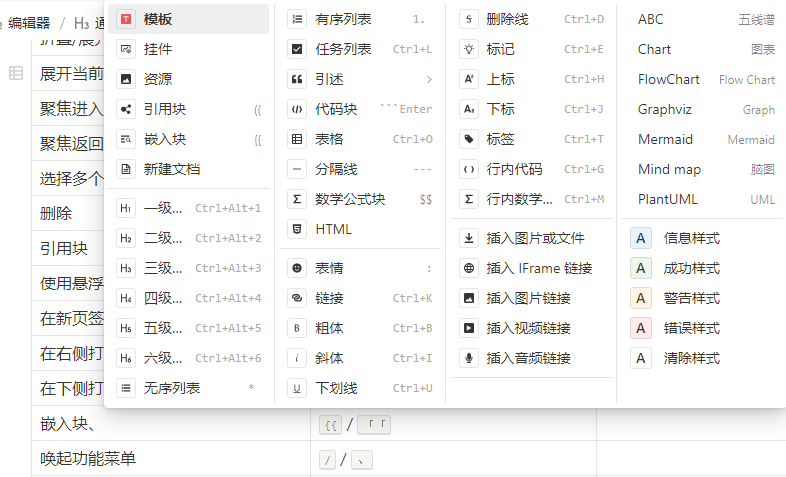Insert a PlantUML block
The width and height of the screenshot is (786, 477).
pyautogui.click(x=704, y=199)
